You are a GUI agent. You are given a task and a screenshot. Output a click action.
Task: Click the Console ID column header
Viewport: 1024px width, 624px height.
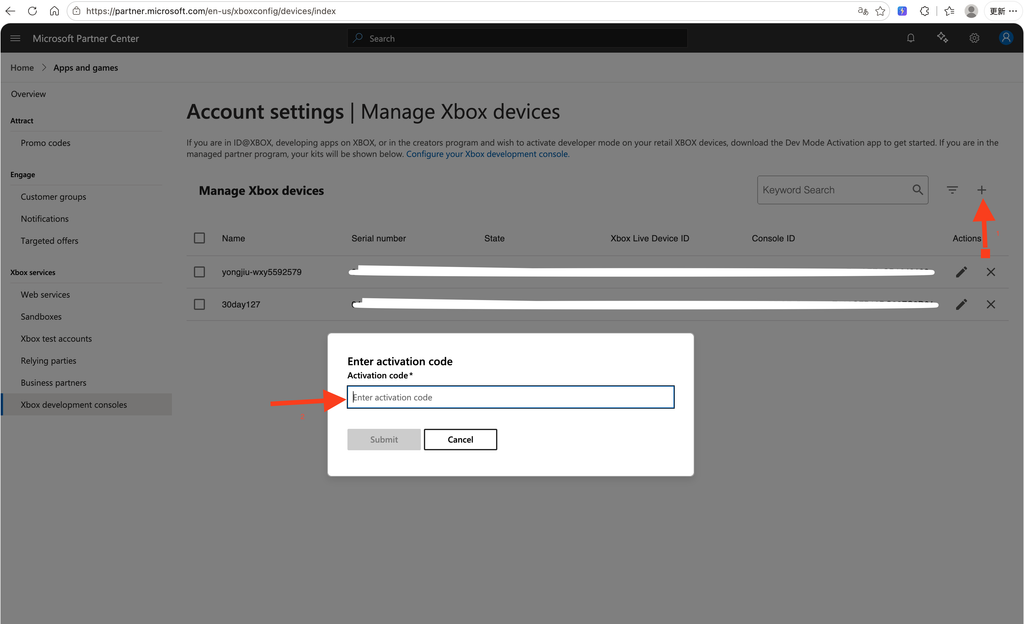[x=773, y=238]
